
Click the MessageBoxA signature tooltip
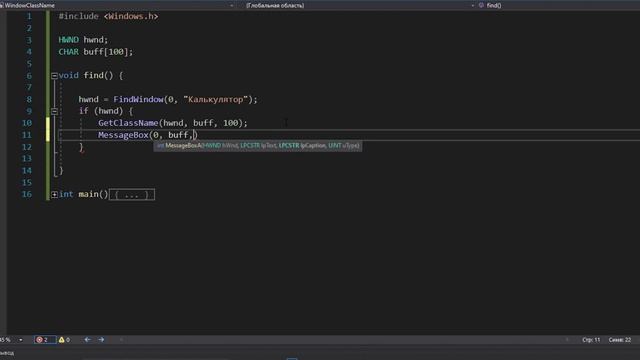pos(258,145)
